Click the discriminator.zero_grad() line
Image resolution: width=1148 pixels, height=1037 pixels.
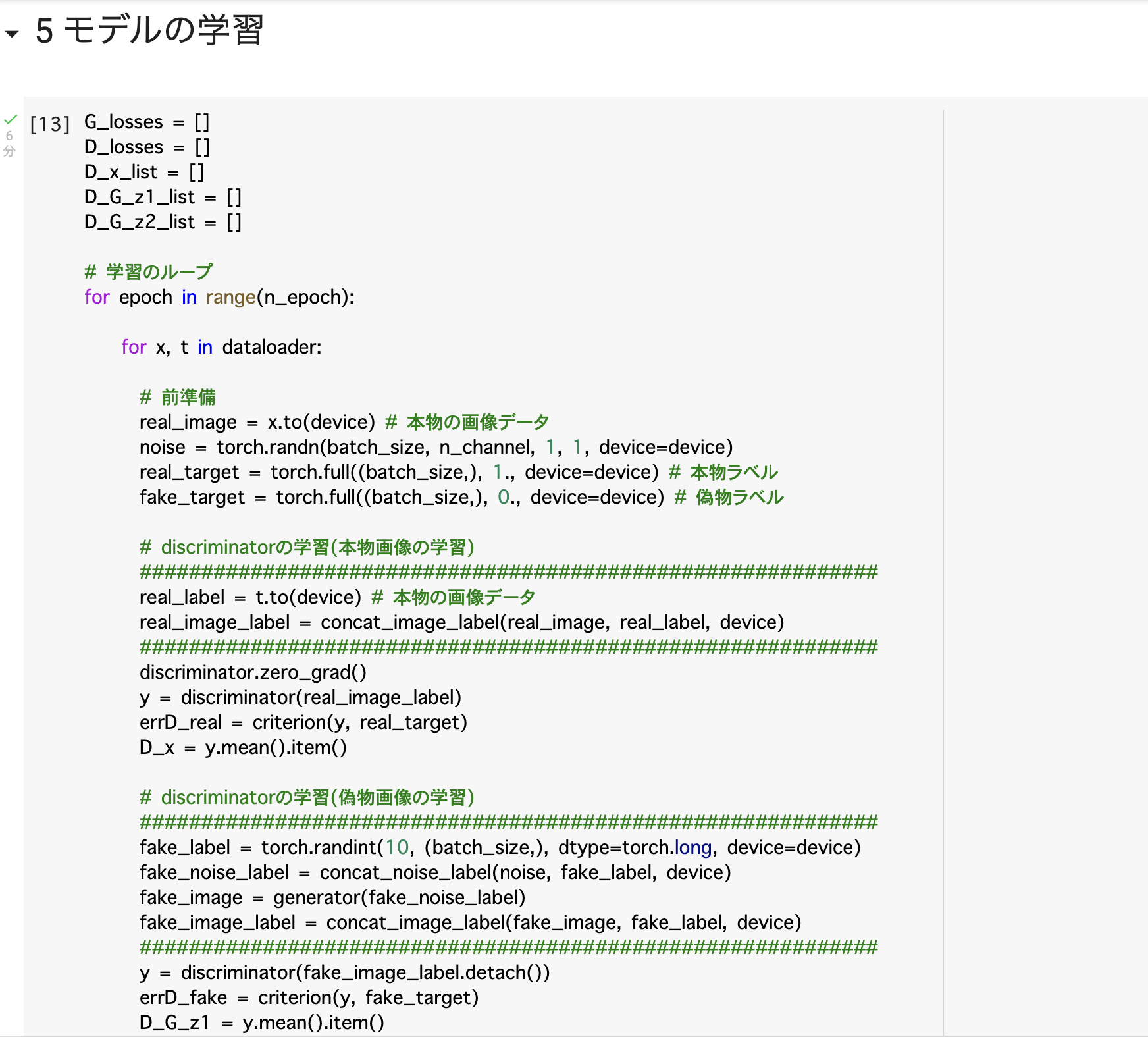[252, 672]
